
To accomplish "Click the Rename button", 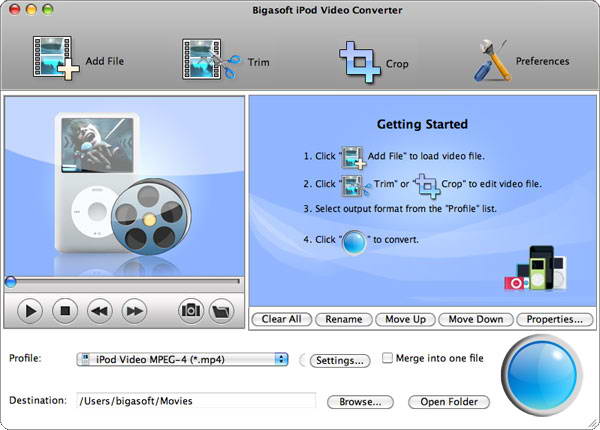I will pos(344,319).
